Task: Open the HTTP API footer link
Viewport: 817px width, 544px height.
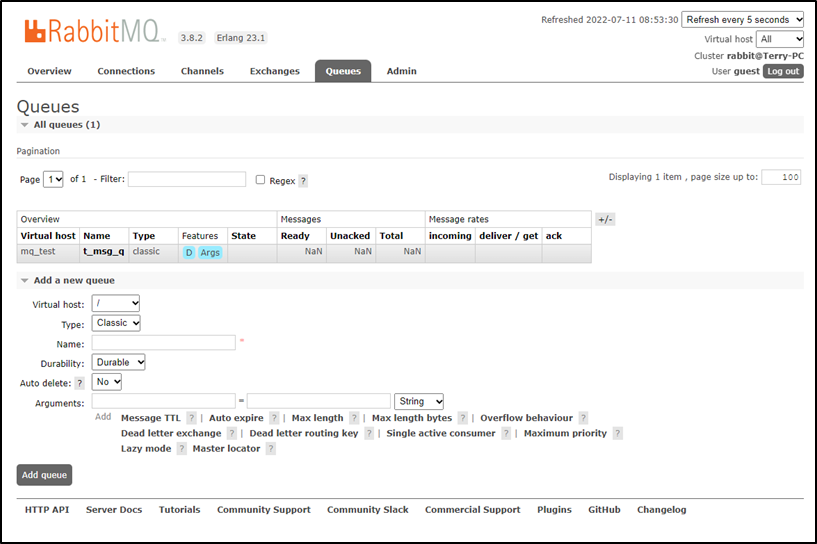Action: tap(47, 510)
